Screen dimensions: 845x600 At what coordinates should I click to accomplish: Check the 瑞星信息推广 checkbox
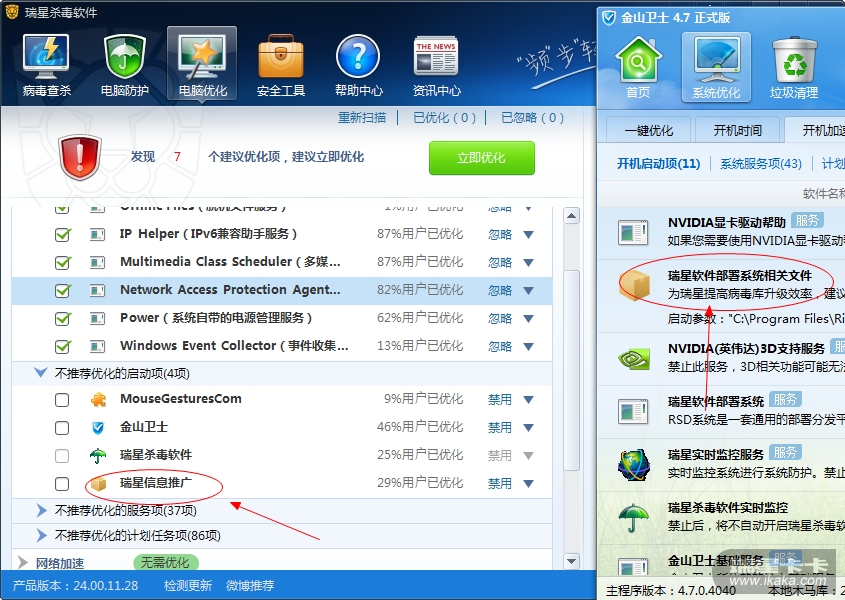pyautogui.click(x=62, y=484)
